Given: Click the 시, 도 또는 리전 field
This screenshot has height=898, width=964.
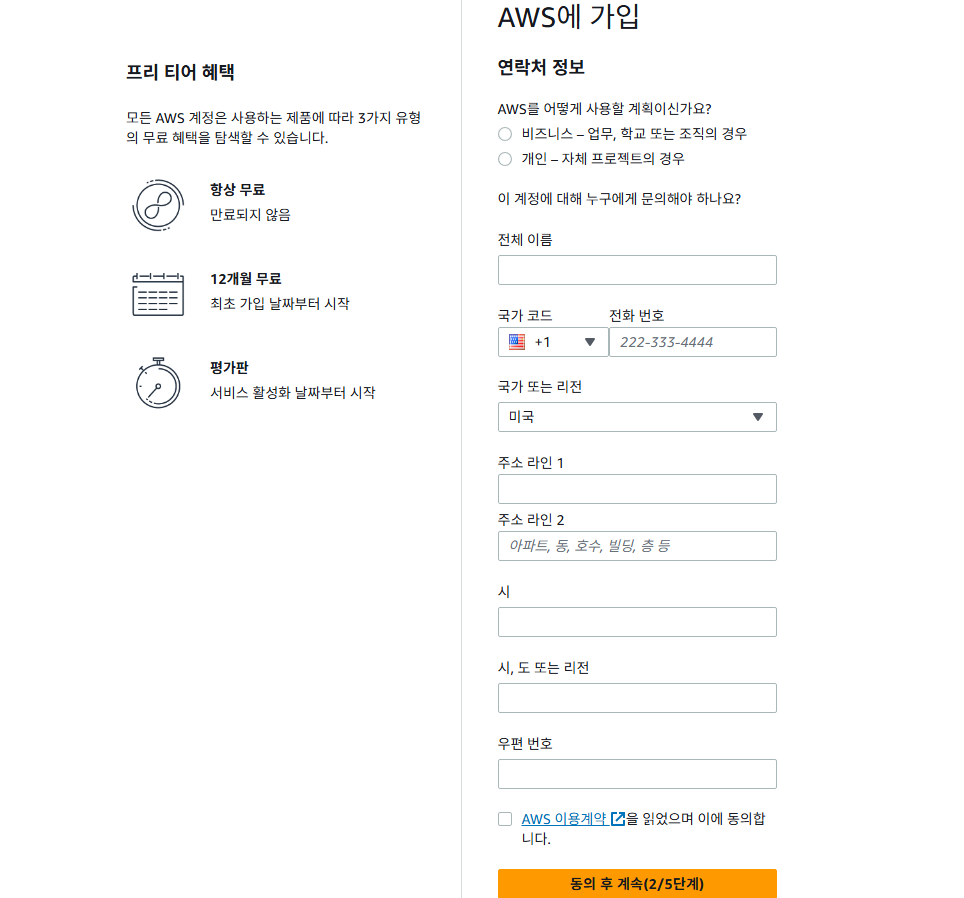Looking at the screenshot, I should [x=637, y=698].
